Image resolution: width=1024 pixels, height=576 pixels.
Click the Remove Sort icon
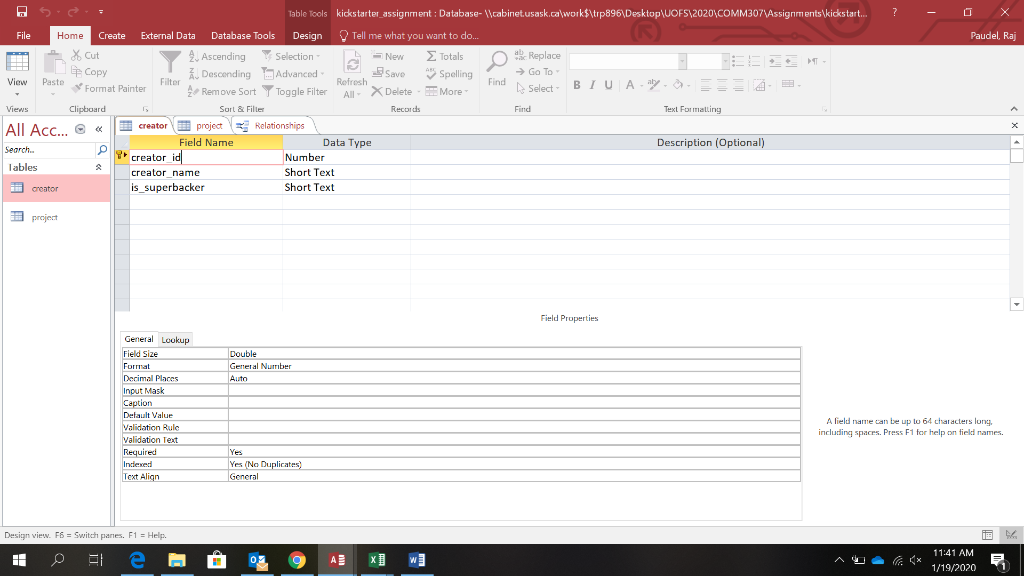tap(219, 91)
